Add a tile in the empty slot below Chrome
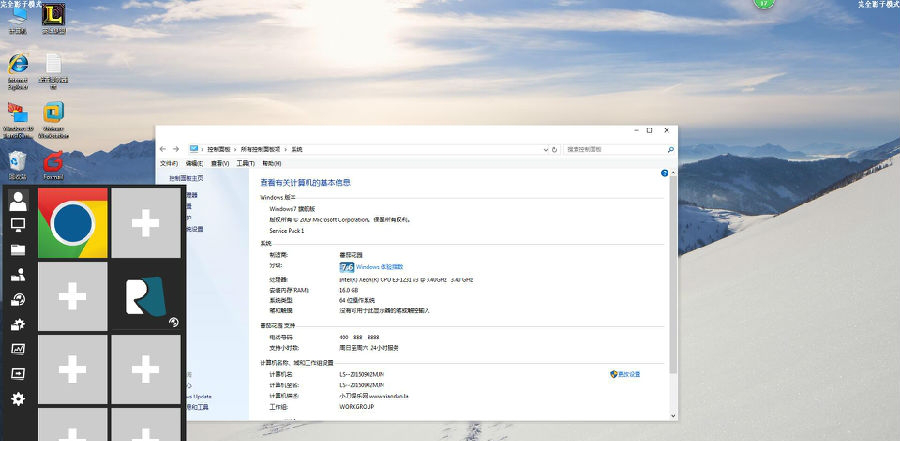Screen dimensions: 900x458 pyautogui.click(x=72, y=296)
